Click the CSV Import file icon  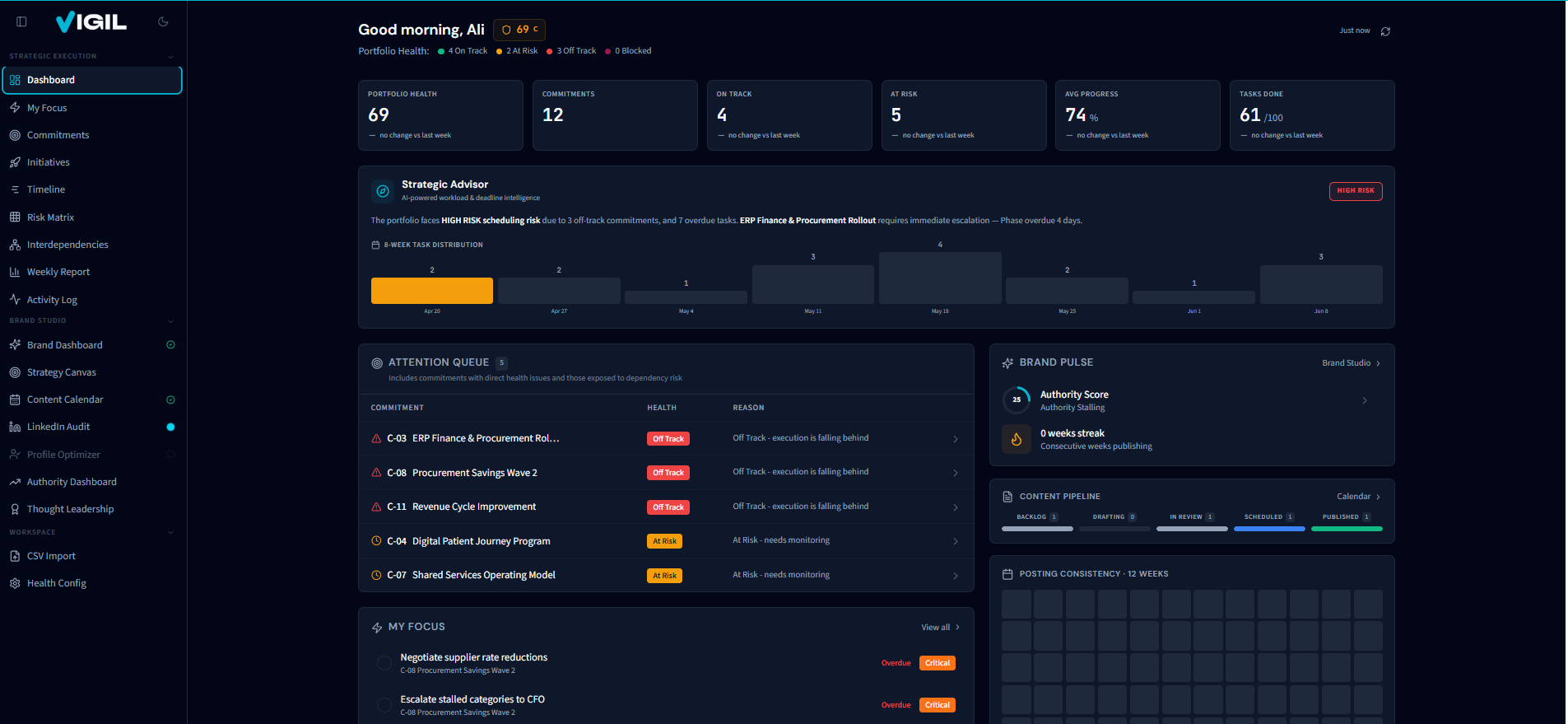pyautogui.click(x=15, y=556)
